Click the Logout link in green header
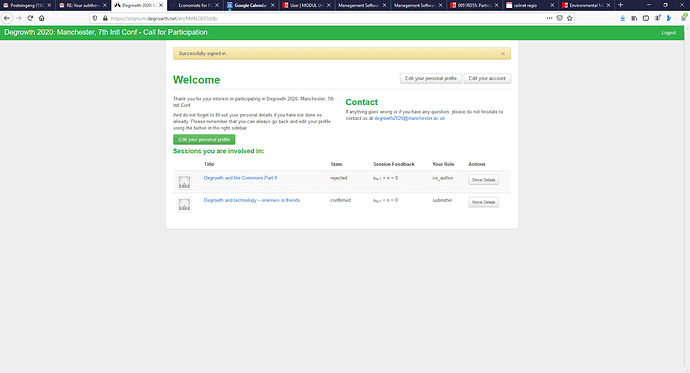 click(668, 33)
